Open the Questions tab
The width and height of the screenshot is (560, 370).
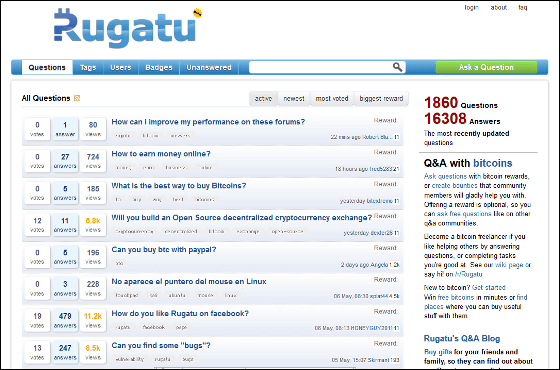(47, 68)
